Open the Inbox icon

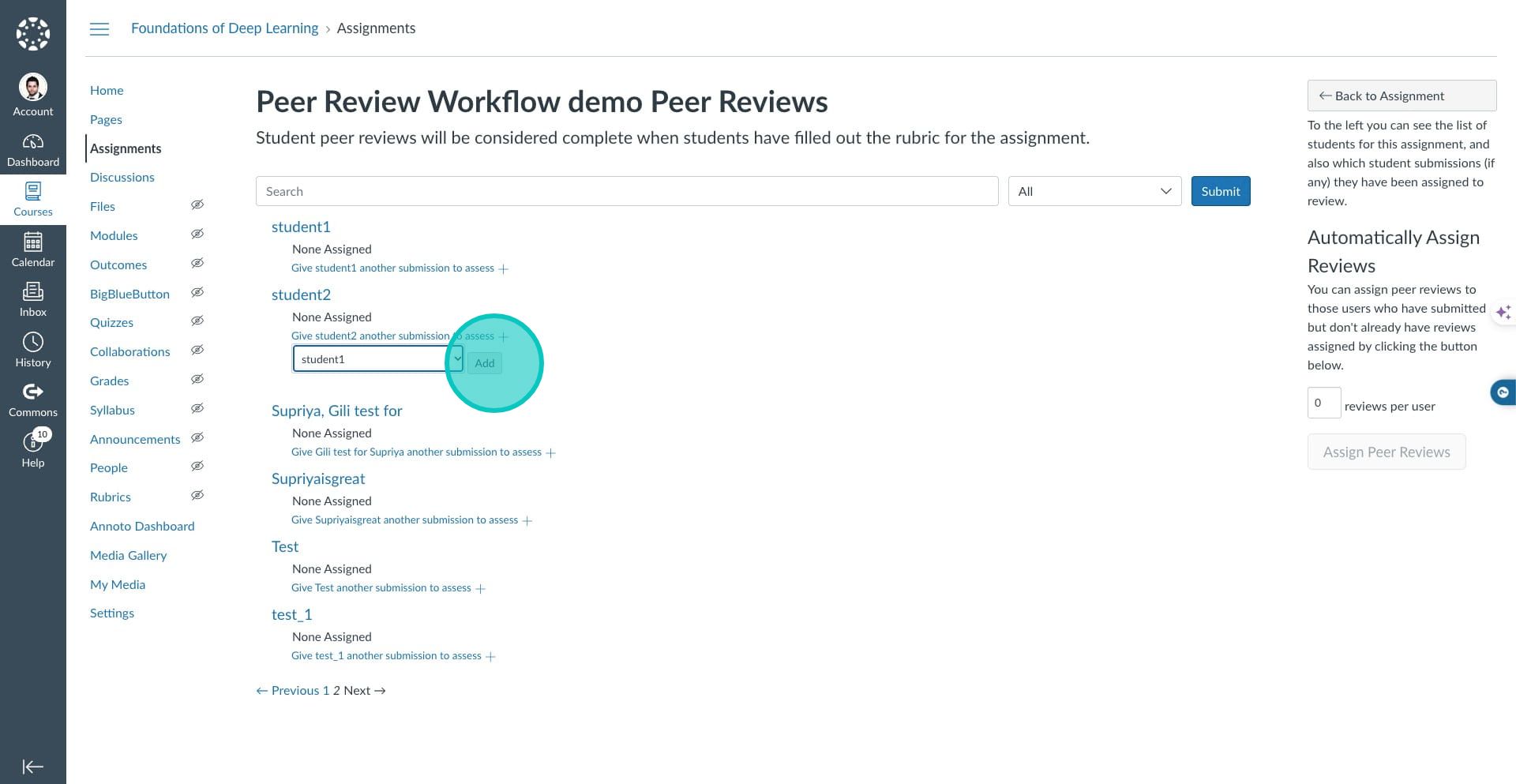tap(32, 293)
